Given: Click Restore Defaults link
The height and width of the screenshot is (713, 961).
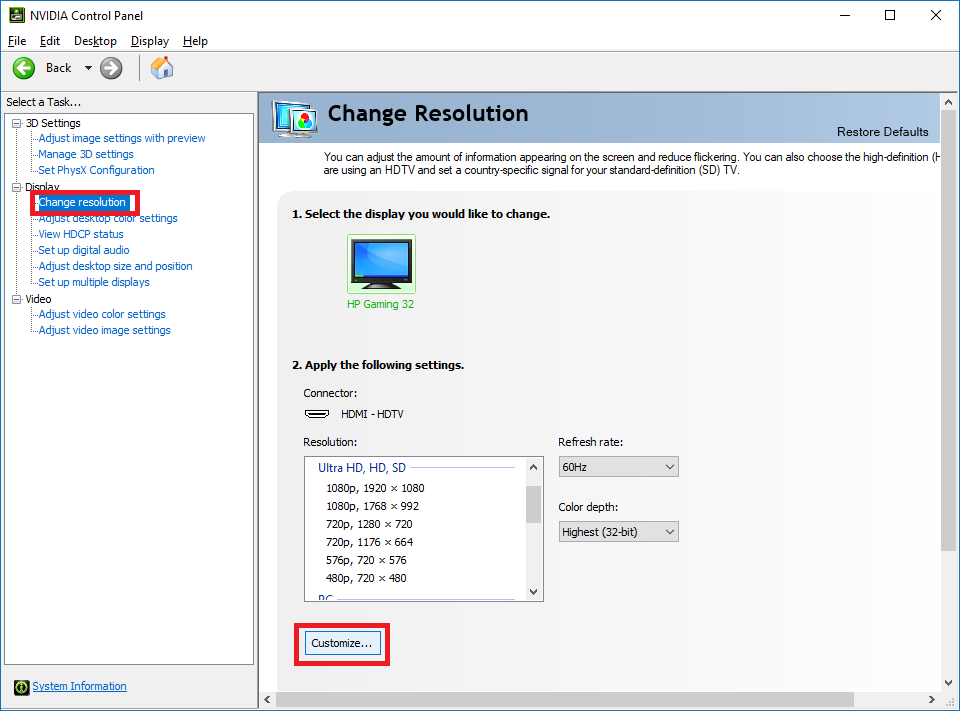Looking at the screenshot, I should [x=882, y=132].
